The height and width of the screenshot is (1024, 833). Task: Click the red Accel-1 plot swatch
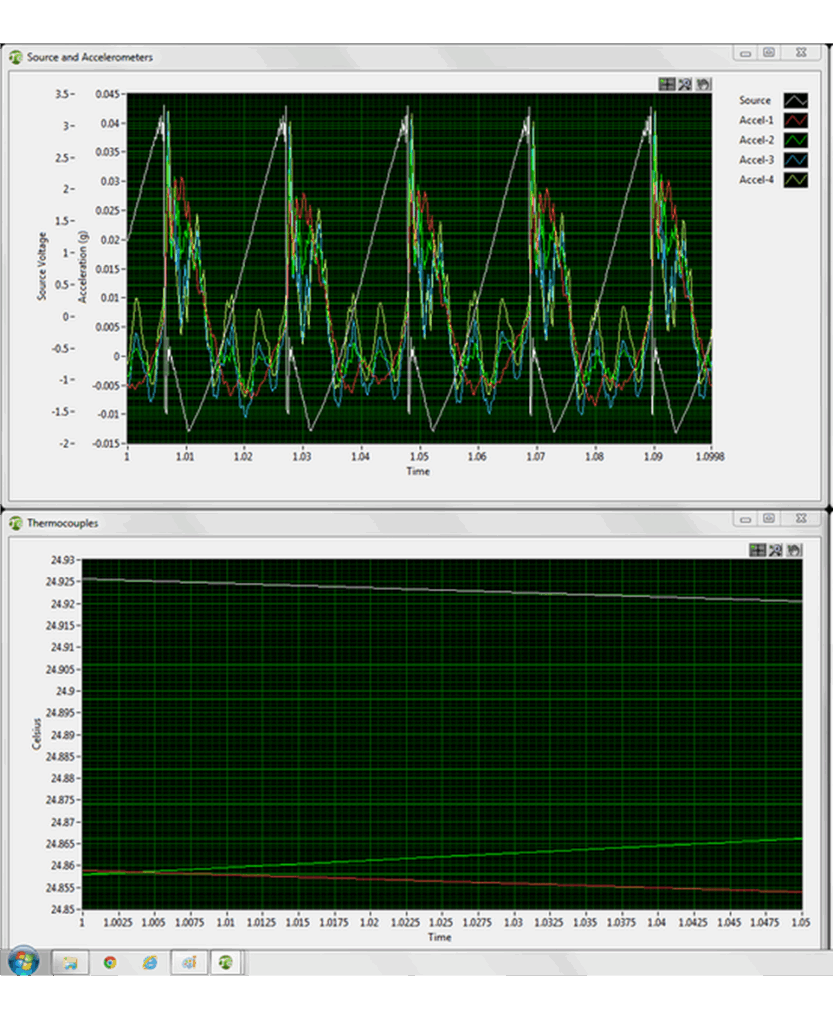coord(795,120)
